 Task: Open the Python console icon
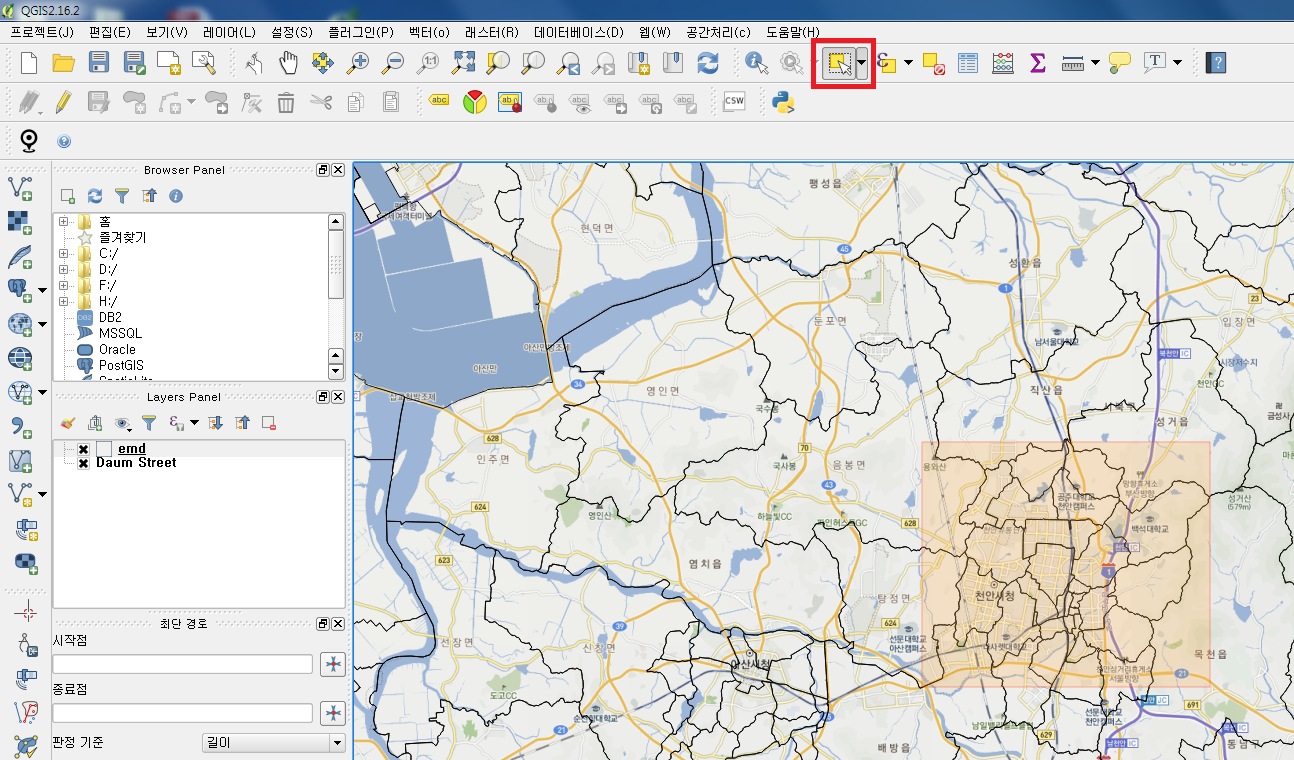point(784,101)
